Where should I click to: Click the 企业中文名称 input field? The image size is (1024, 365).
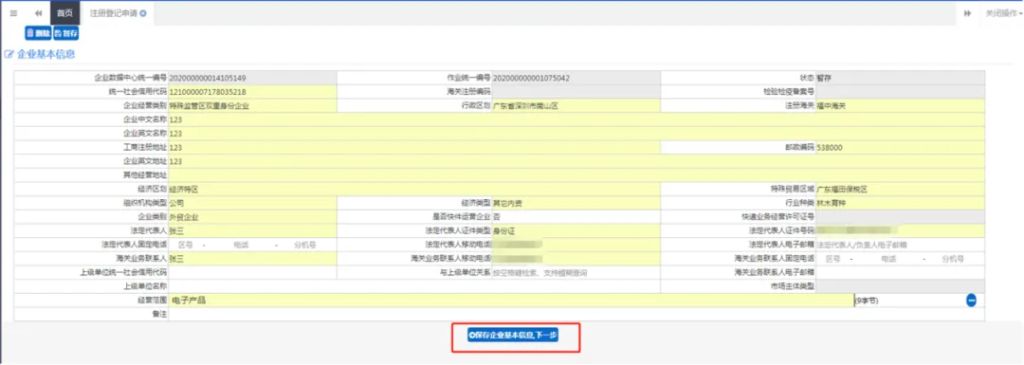coord(576,119)
